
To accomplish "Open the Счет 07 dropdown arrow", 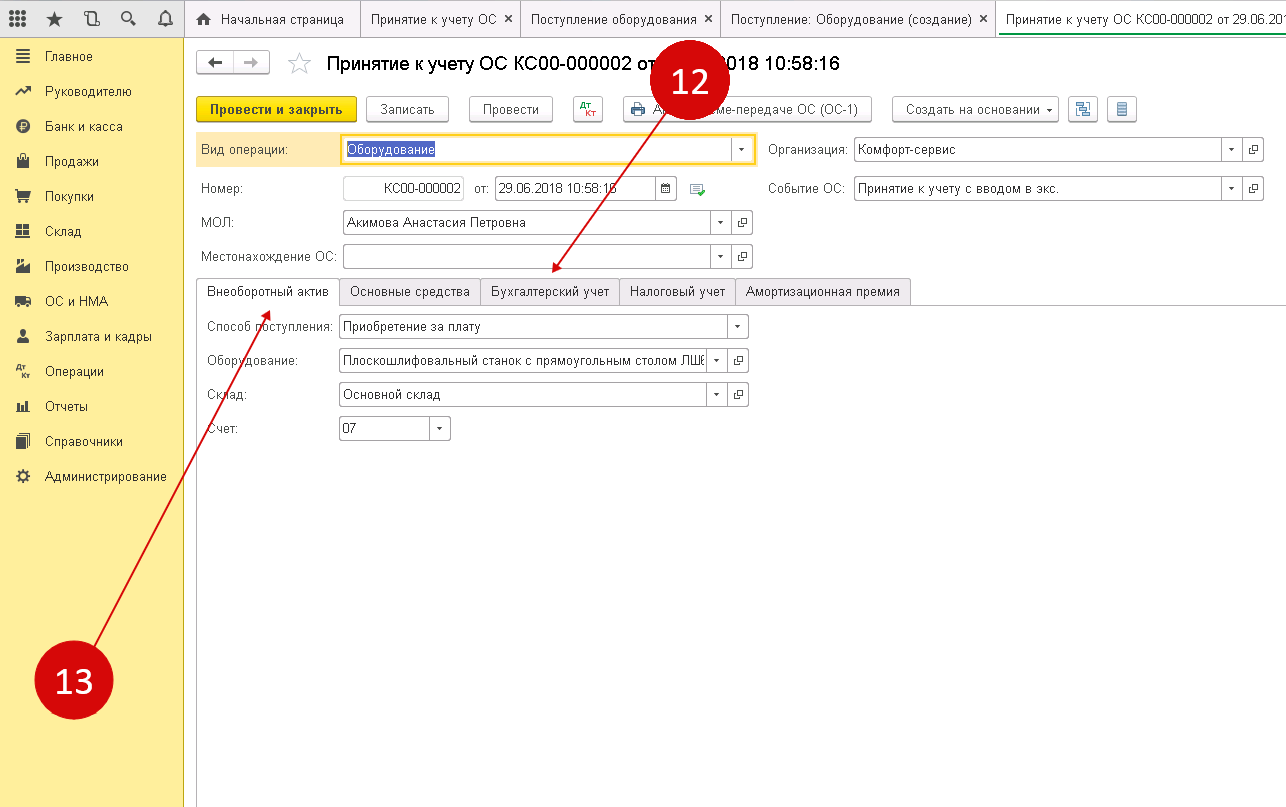I will pyautogui.click(x=440, y=429).
